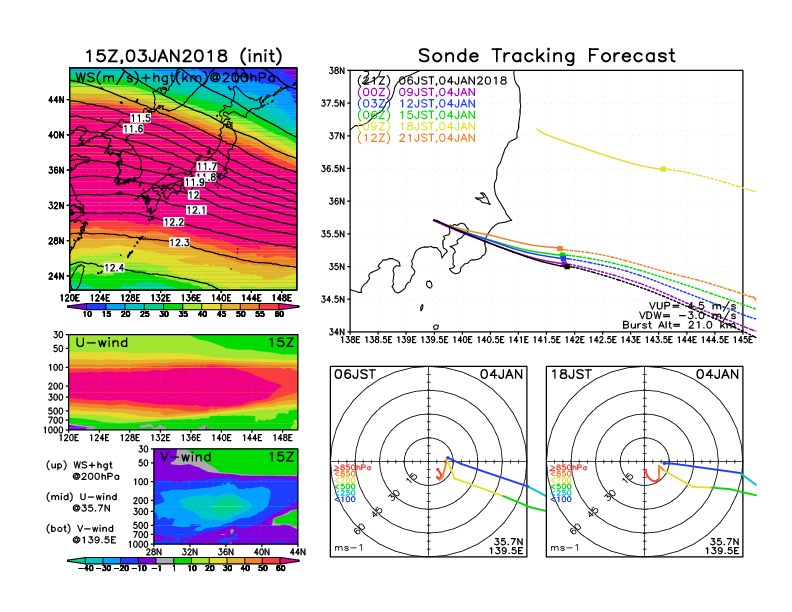Screen dimensions: 792x612
Task: Click the '44N' latitude label on the 200hPa map
Action: (56, 99)
